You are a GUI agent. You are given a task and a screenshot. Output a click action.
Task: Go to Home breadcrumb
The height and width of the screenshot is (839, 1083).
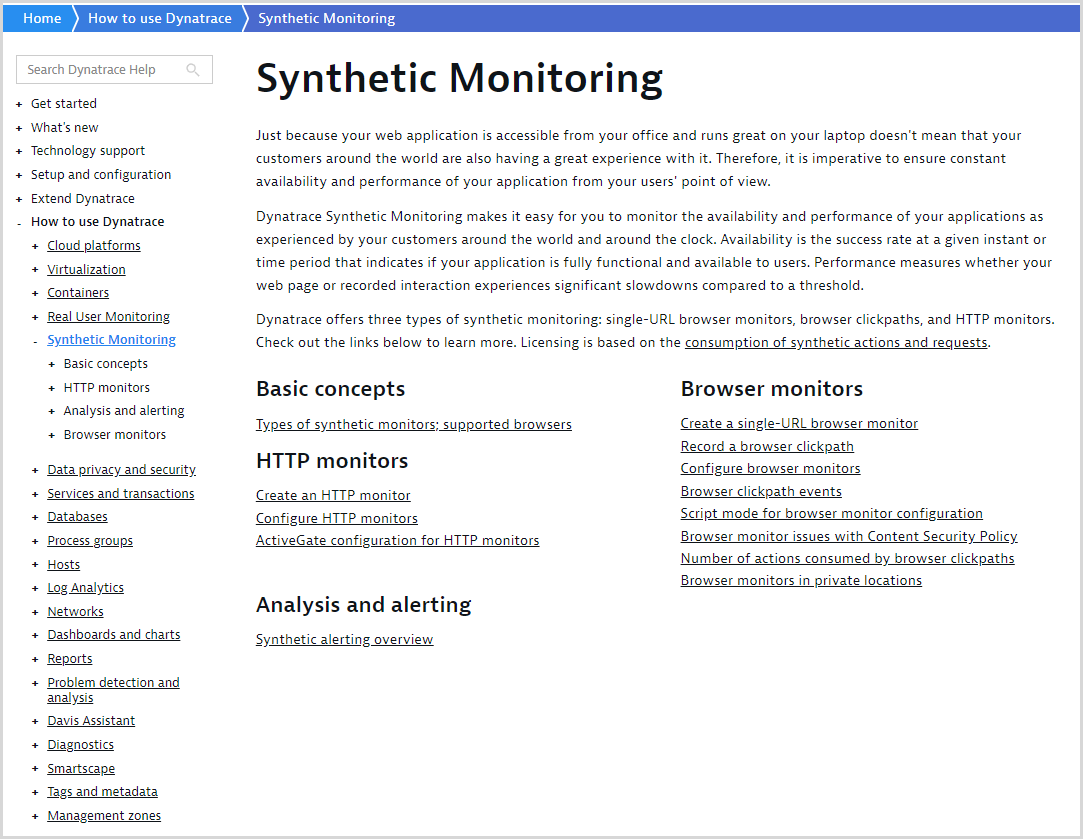click(x=42, y=19)
